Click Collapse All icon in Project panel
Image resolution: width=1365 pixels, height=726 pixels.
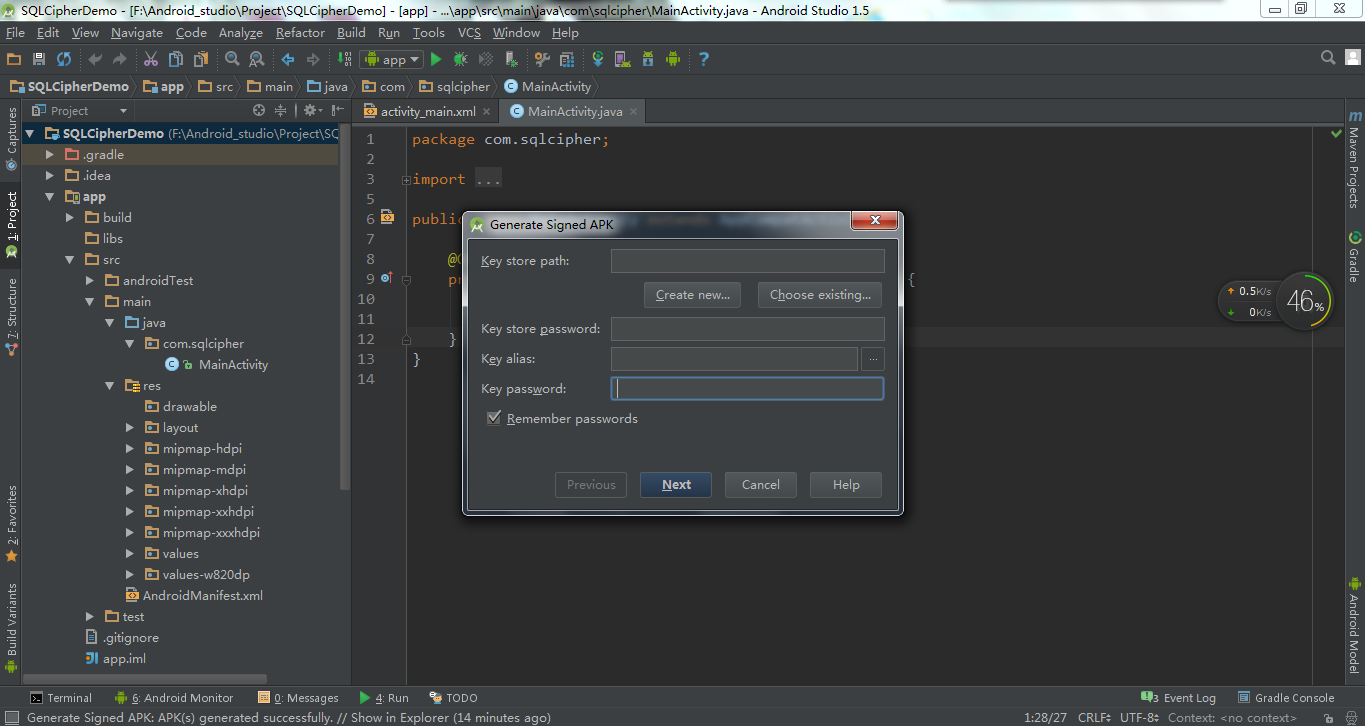tap(281, 110)
